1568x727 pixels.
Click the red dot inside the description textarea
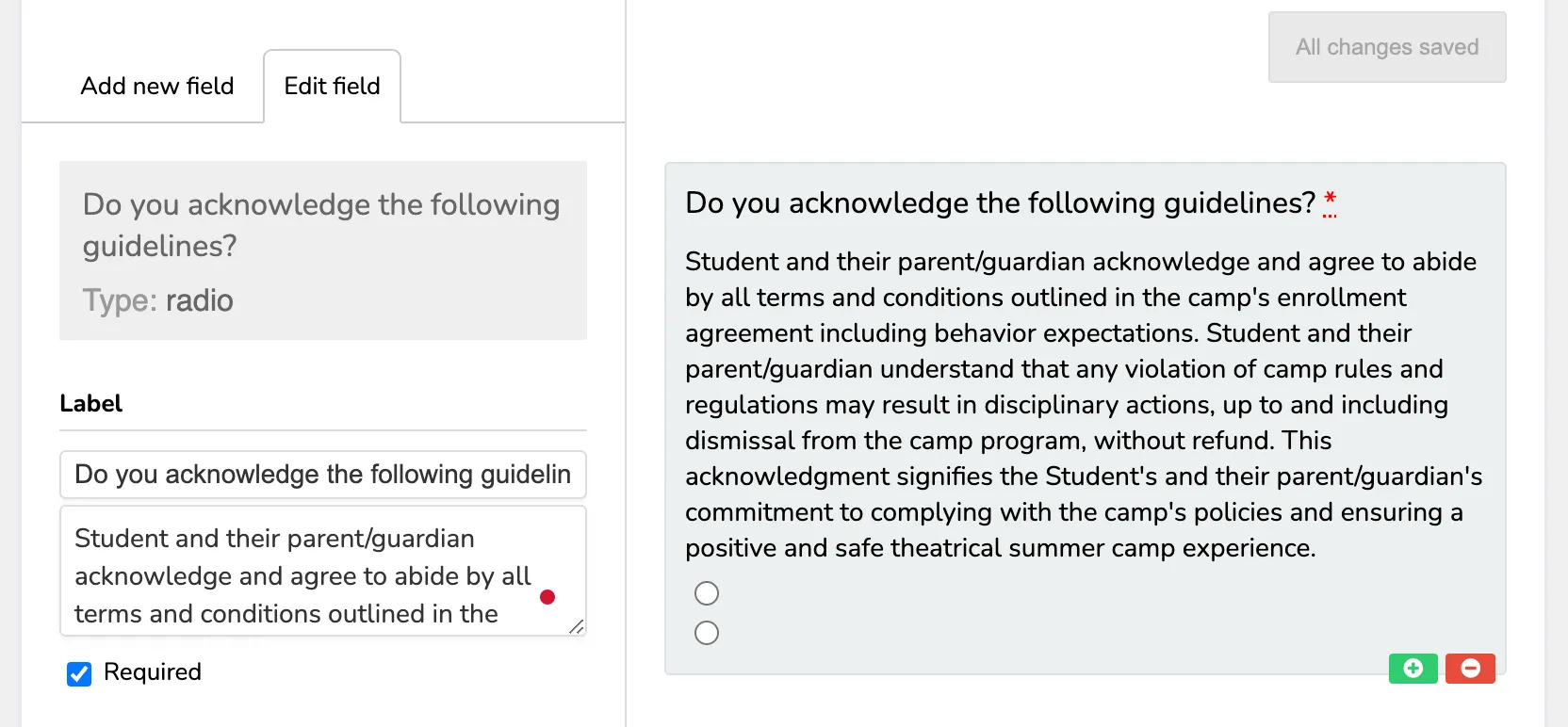(547, 597)
